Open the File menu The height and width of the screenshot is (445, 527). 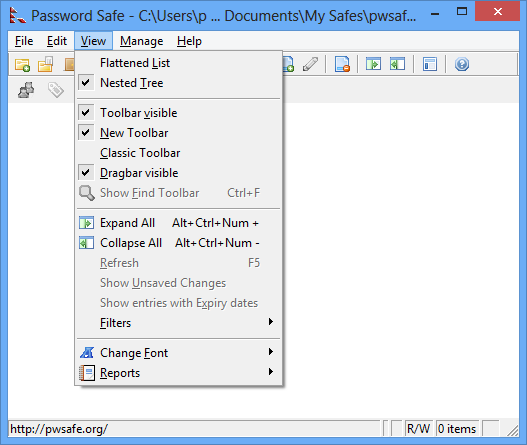click(24, 41)
